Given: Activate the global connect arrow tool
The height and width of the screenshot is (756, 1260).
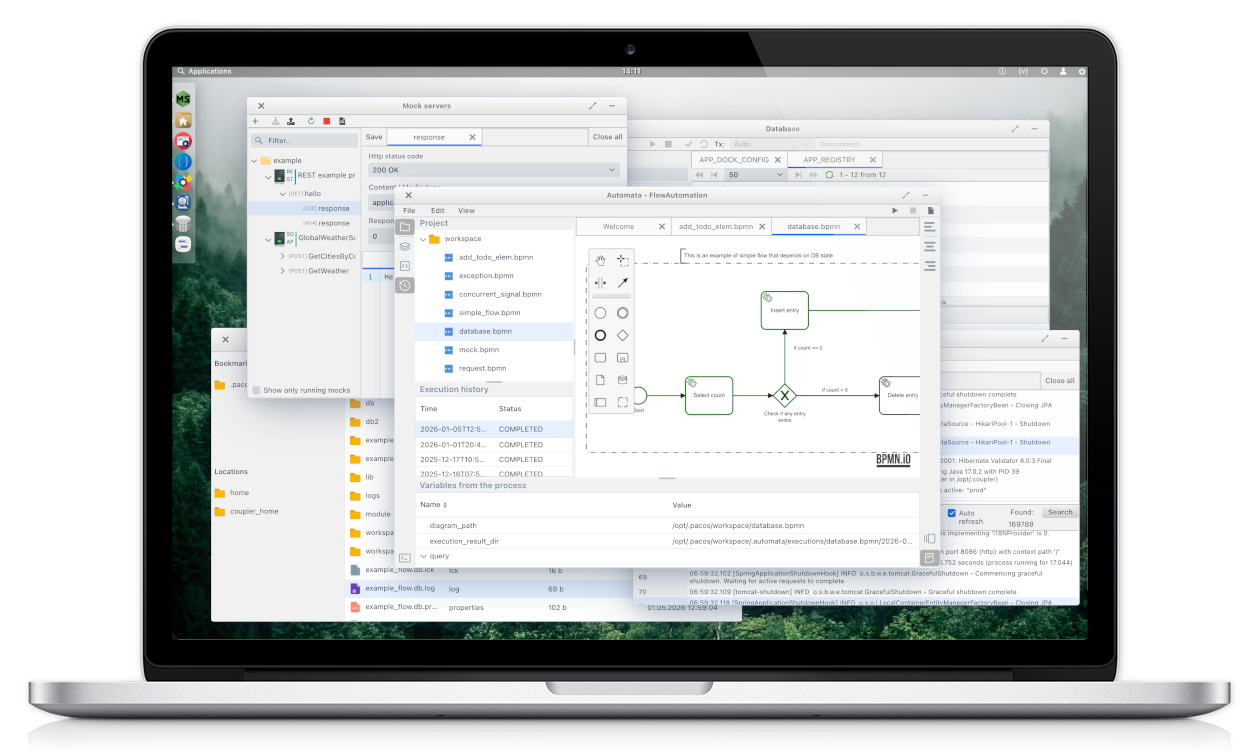Looking at the screenshot, I should pyautogui.click(x=623, y=283).
